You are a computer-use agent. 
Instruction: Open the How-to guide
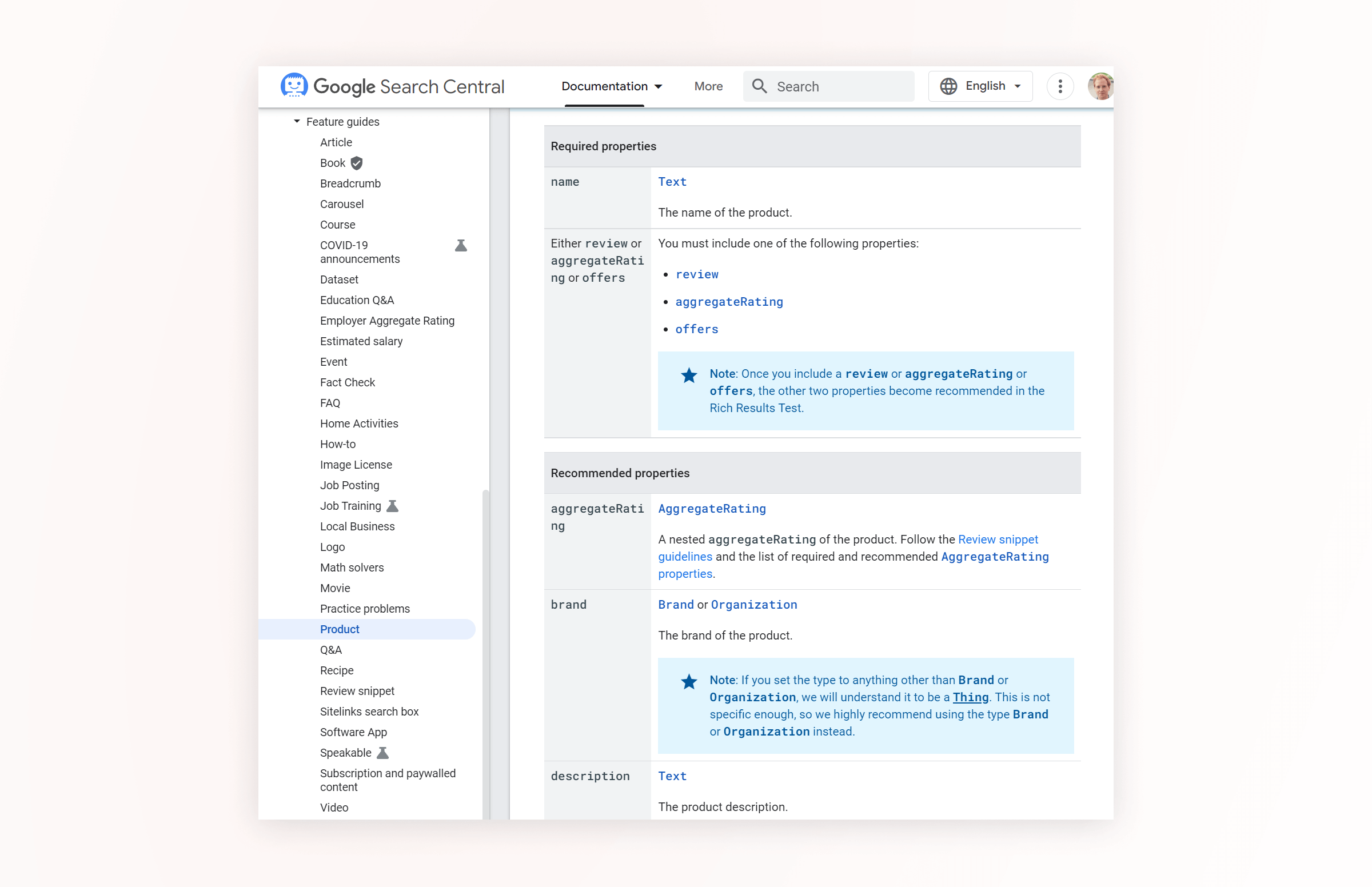337,444
